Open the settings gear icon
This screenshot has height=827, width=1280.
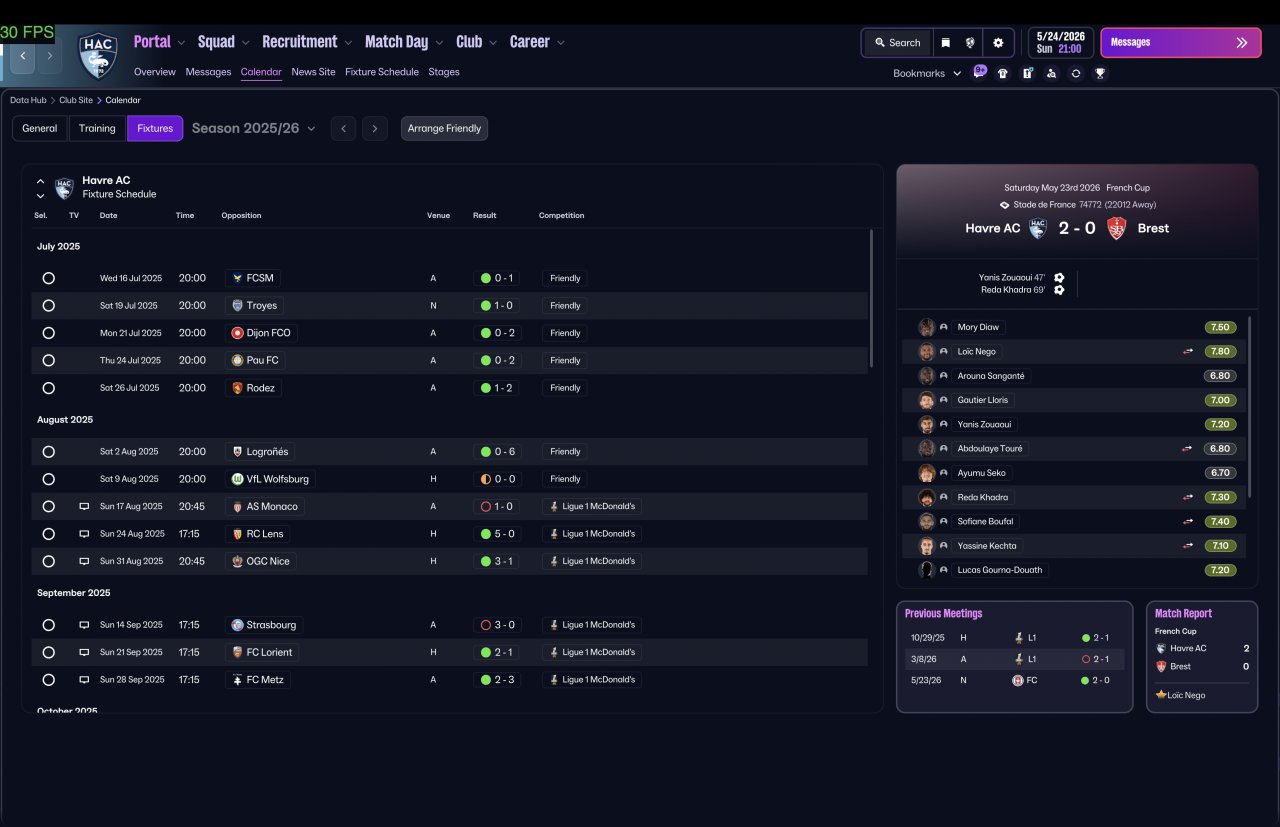pyautogui.click(x=998, y=43)
